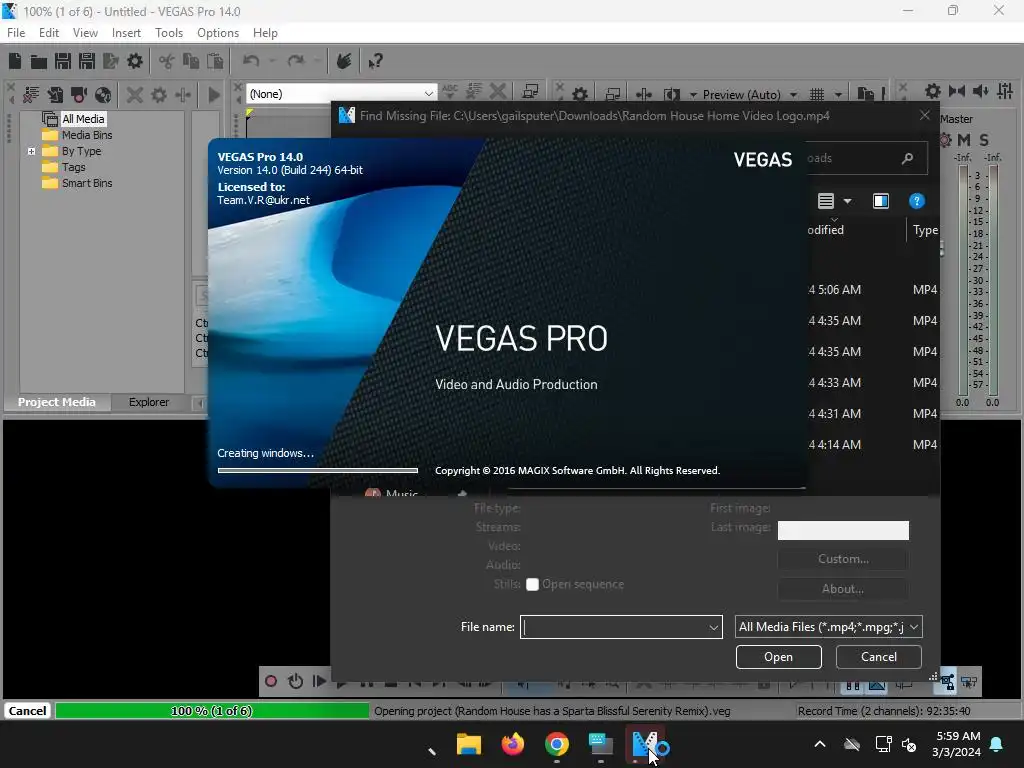Open the Overlays grid dropdown arrow
This screenshot has width=1024, height=768.
click(838, 95)
